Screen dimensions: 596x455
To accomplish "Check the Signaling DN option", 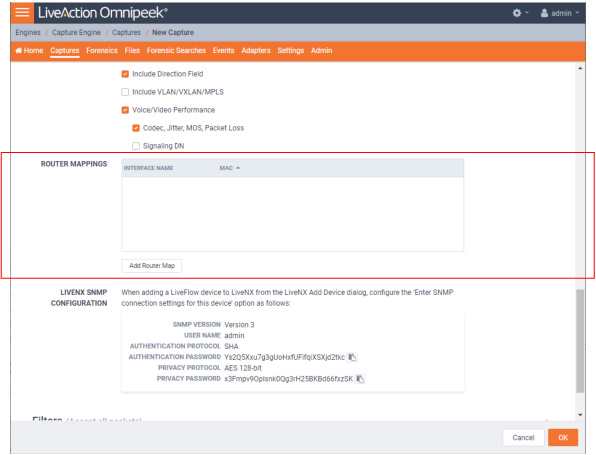I will point(136,146).
